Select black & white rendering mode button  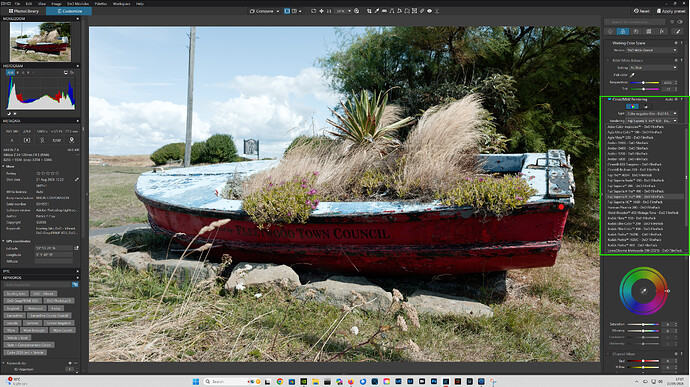point(646,106)
